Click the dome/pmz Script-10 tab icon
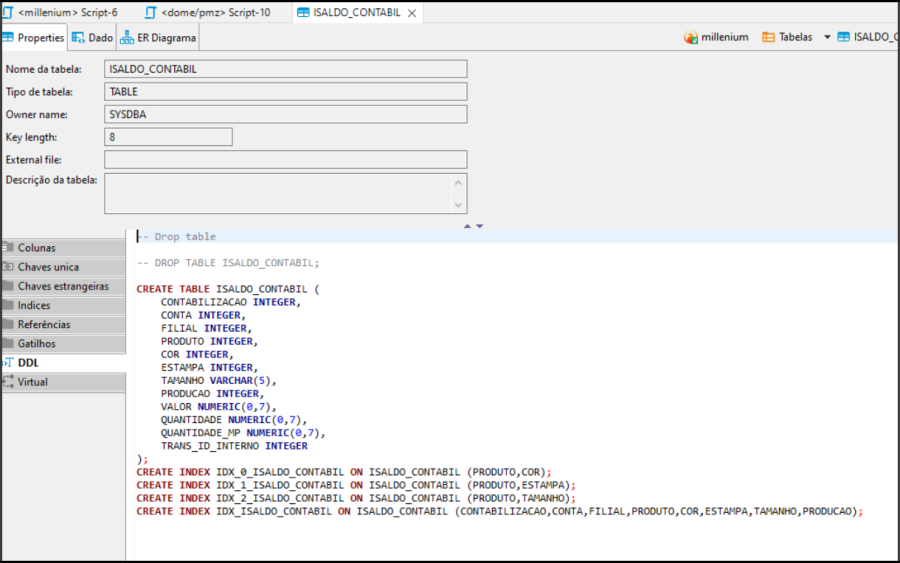This screenshot has width=900, height=563. [x=151, y=13]
